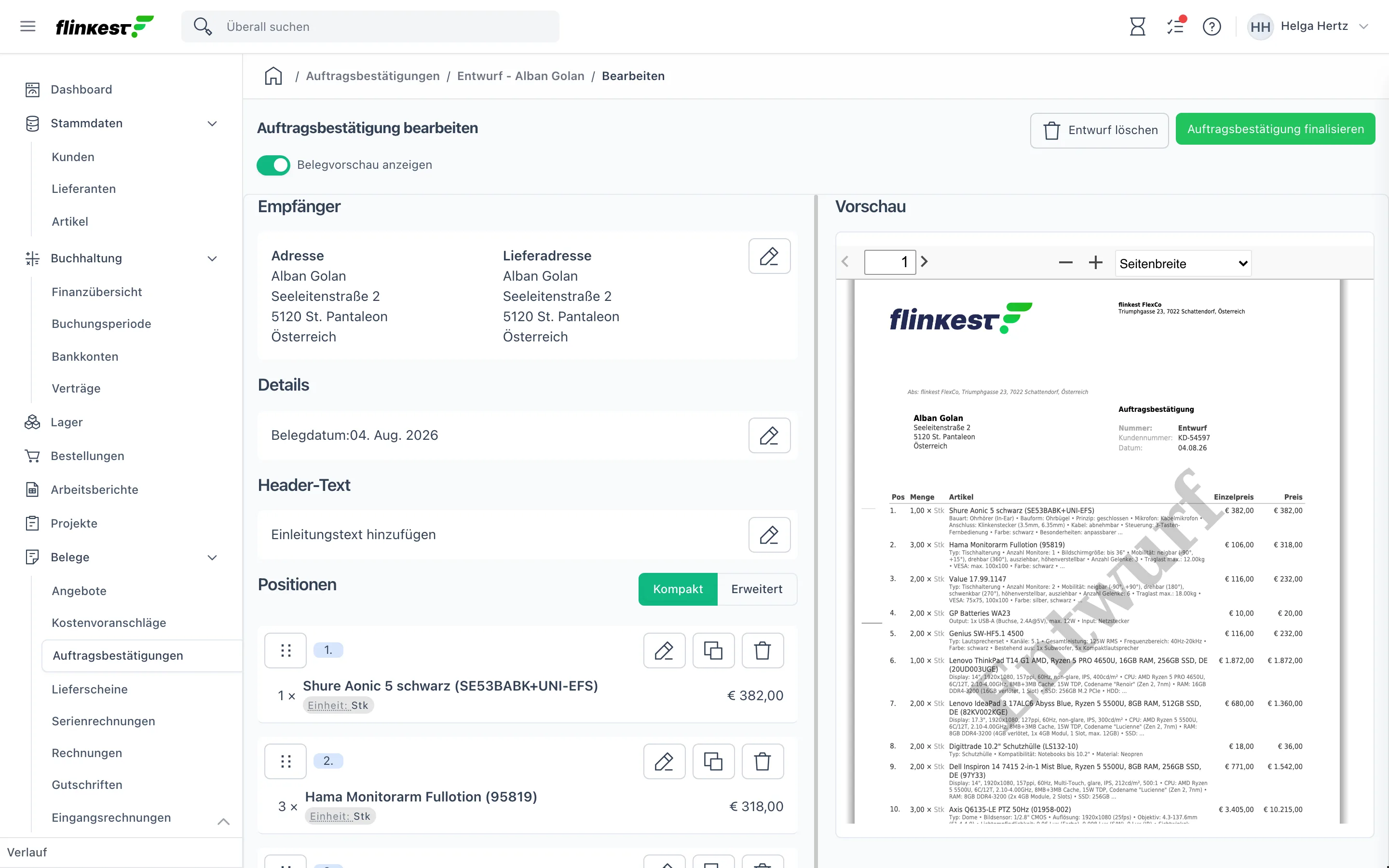The height and width of the screenshot is (868, 1389).
Task: Open the hourglass timer icon
Action: (x=1137, y=27)
